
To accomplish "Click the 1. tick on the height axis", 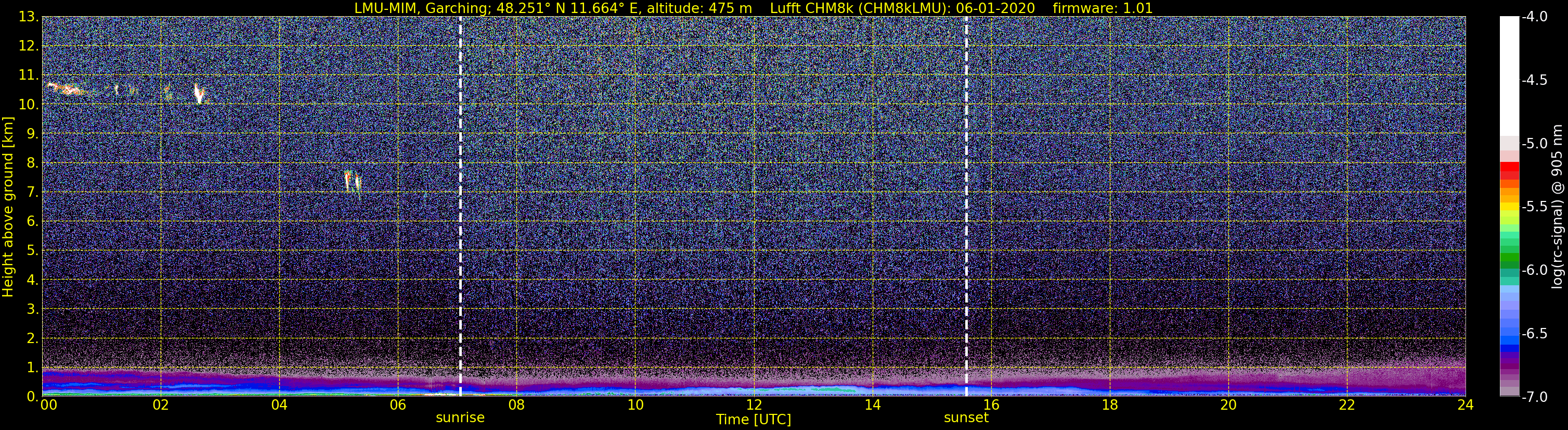I will point(32,367).
